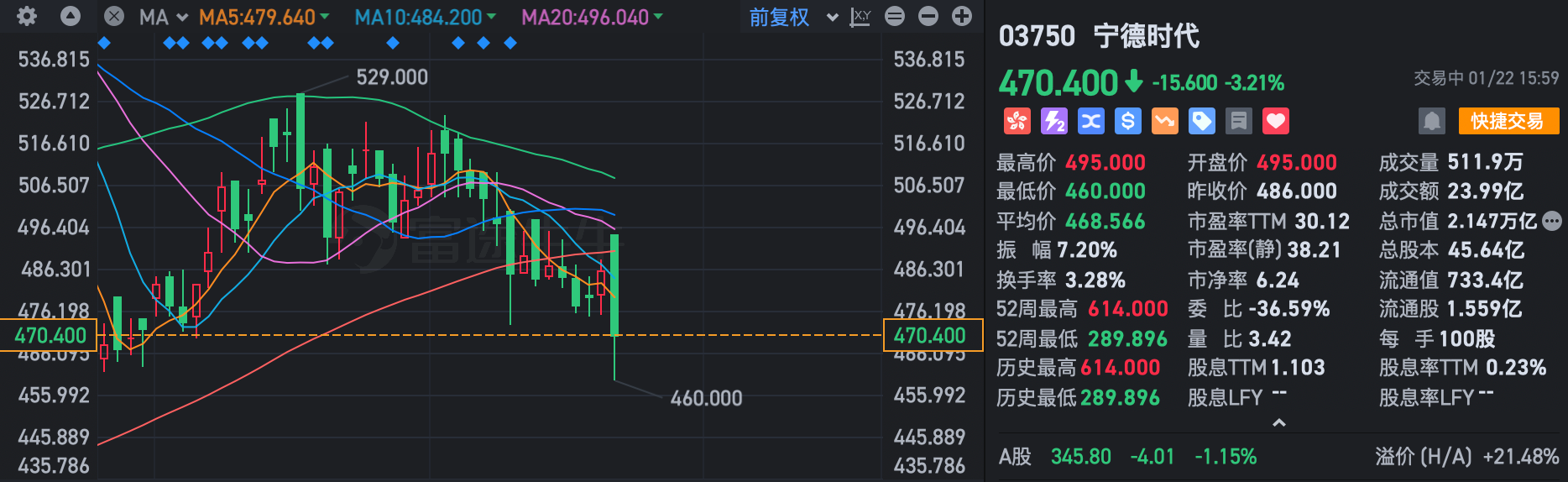This screenshot has height=482, width=1568.
Task: Click the 振幅 7.20% value
Action: 1086,250
